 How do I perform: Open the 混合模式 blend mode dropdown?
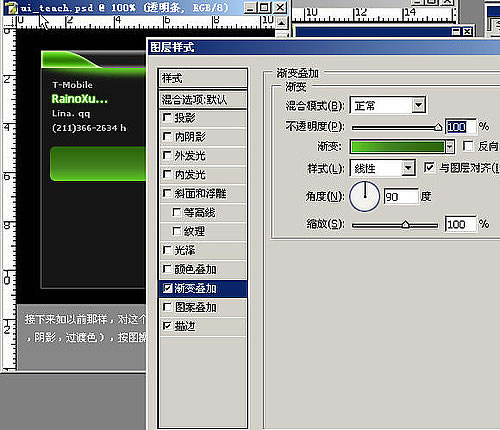418,106
